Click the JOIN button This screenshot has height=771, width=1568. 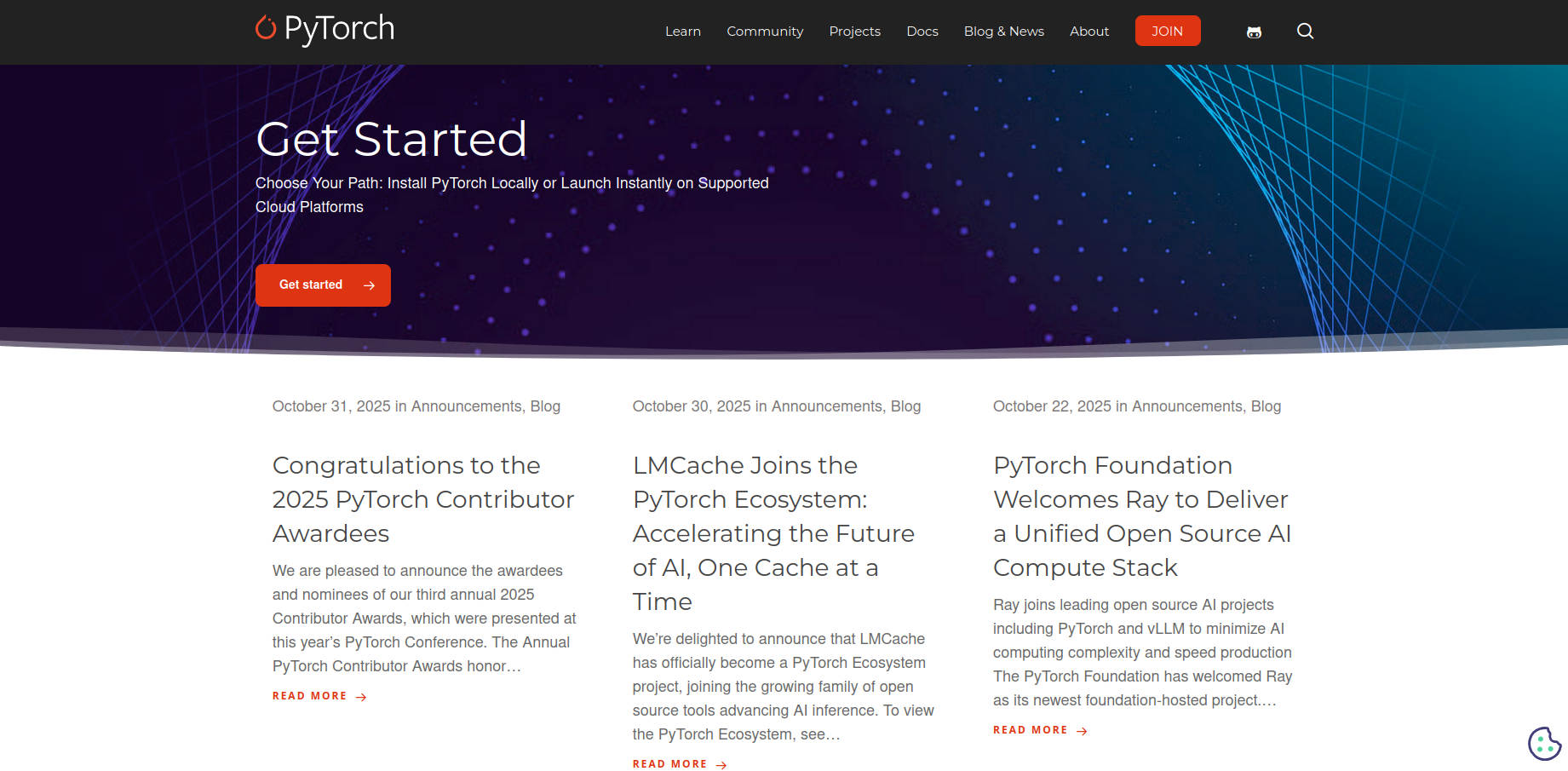click(x=1168, y=30)
